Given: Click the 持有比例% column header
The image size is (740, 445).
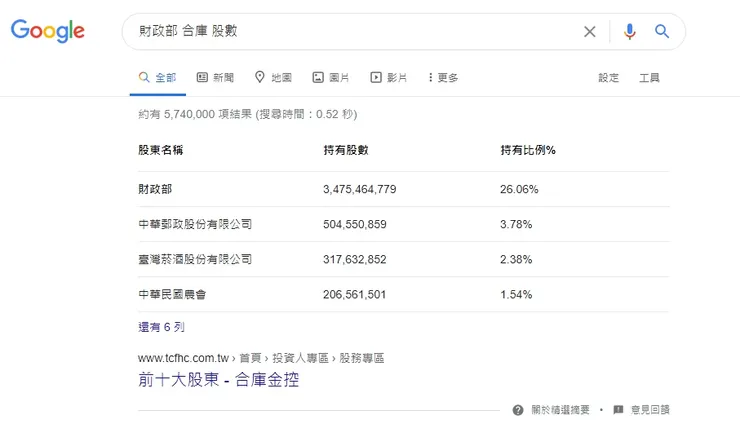Looking at the screenshot, I should [x=528, y=150].
